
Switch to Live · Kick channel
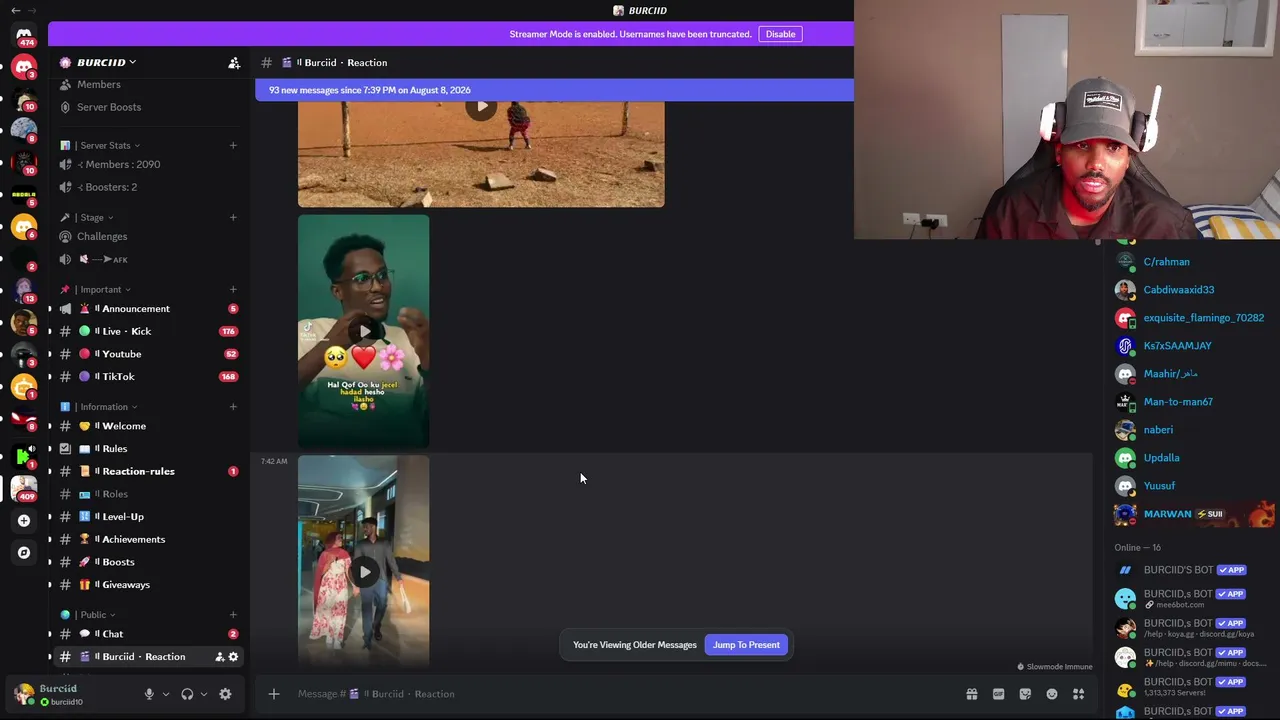[x=148, y=331]
